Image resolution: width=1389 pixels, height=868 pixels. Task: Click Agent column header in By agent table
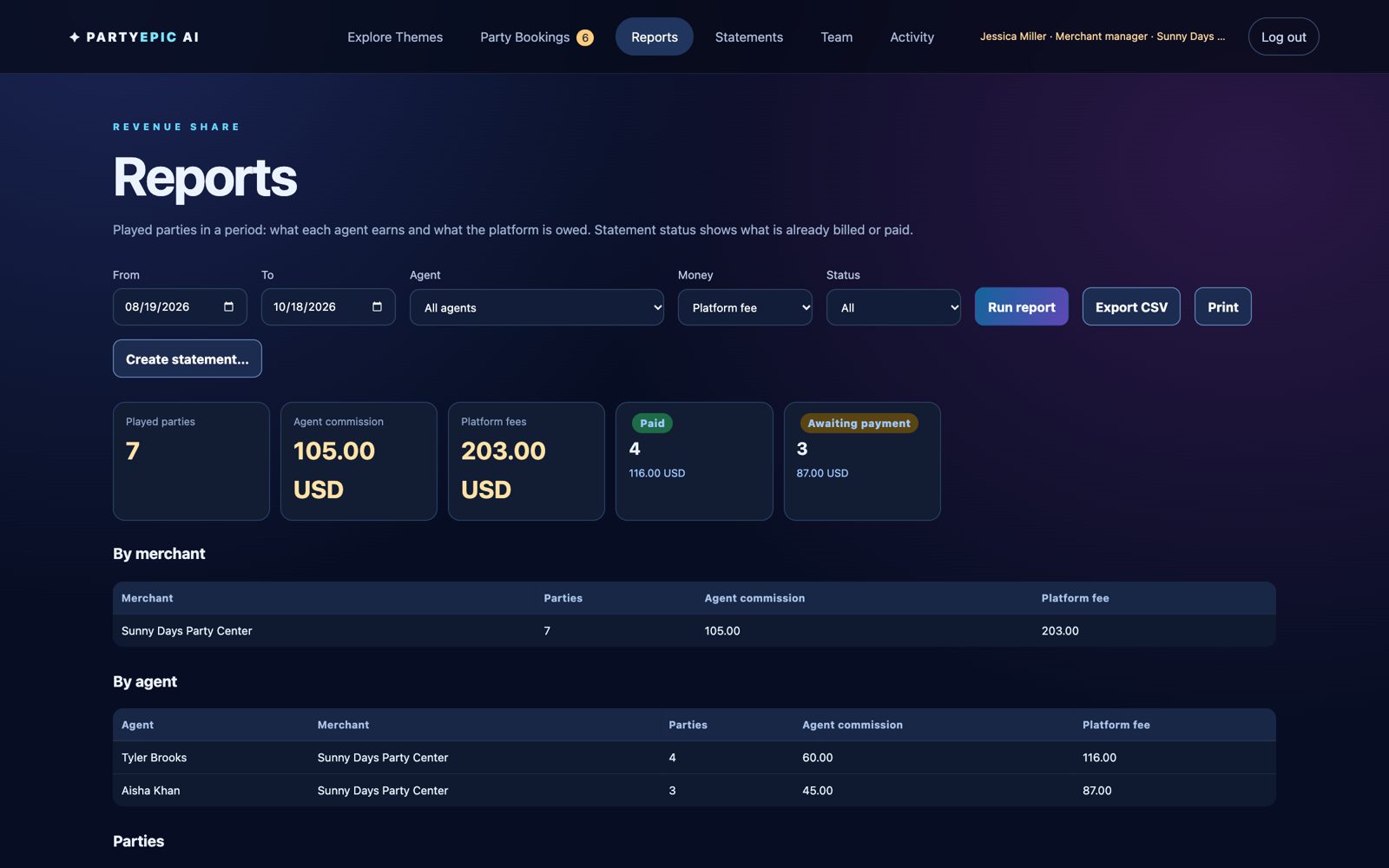pos(137,725)
